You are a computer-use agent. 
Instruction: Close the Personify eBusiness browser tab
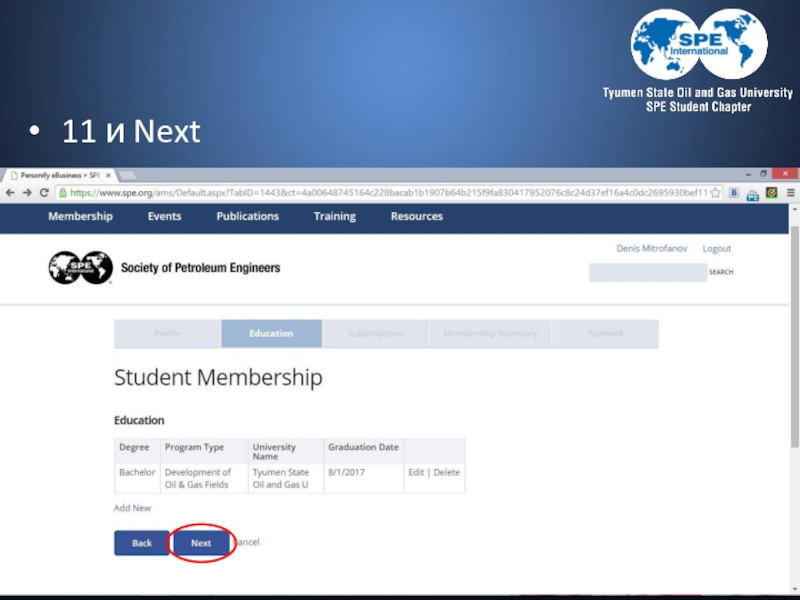coord(107,174)
